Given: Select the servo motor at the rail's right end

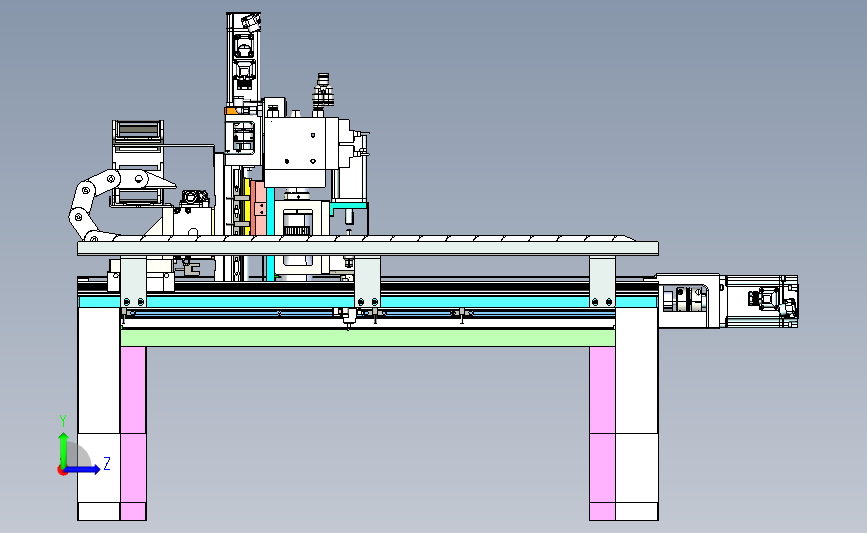Looking at the screenshot, I should (761, 301).
